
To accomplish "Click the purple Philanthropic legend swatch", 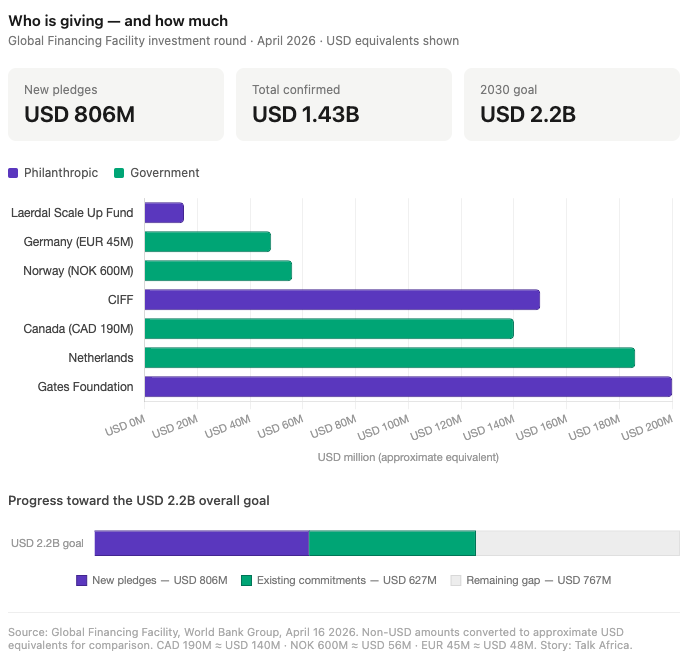I will pyautogui.click(x=13, y=173).
